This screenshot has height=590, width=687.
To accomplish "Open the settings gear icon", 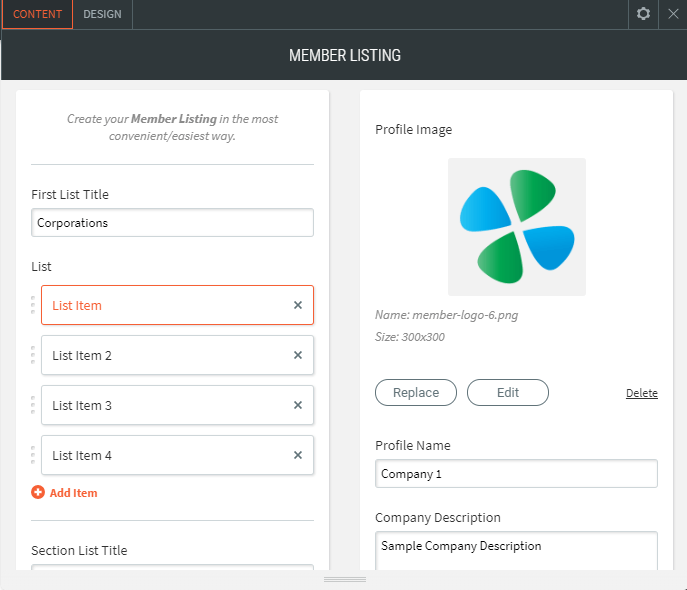I will pyautogui.click(x=643, y=14).
